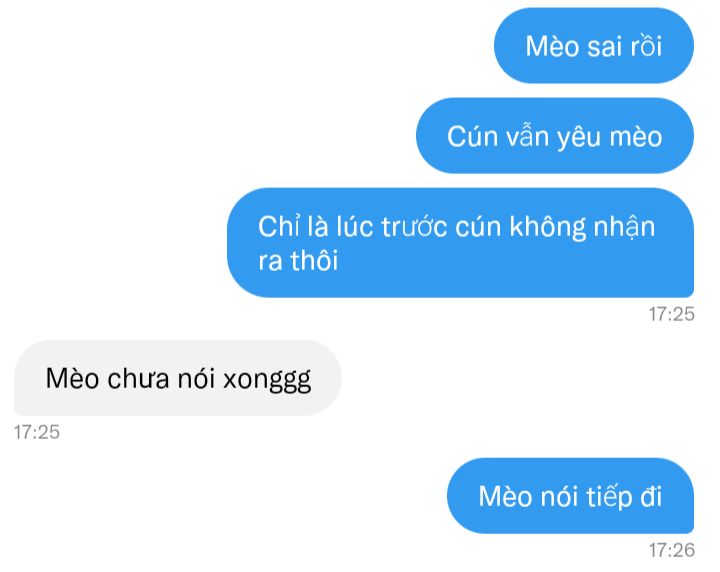Click the word "không" in the long message
The width and height of the screenshot is (720, 572).
click(548, 227)
